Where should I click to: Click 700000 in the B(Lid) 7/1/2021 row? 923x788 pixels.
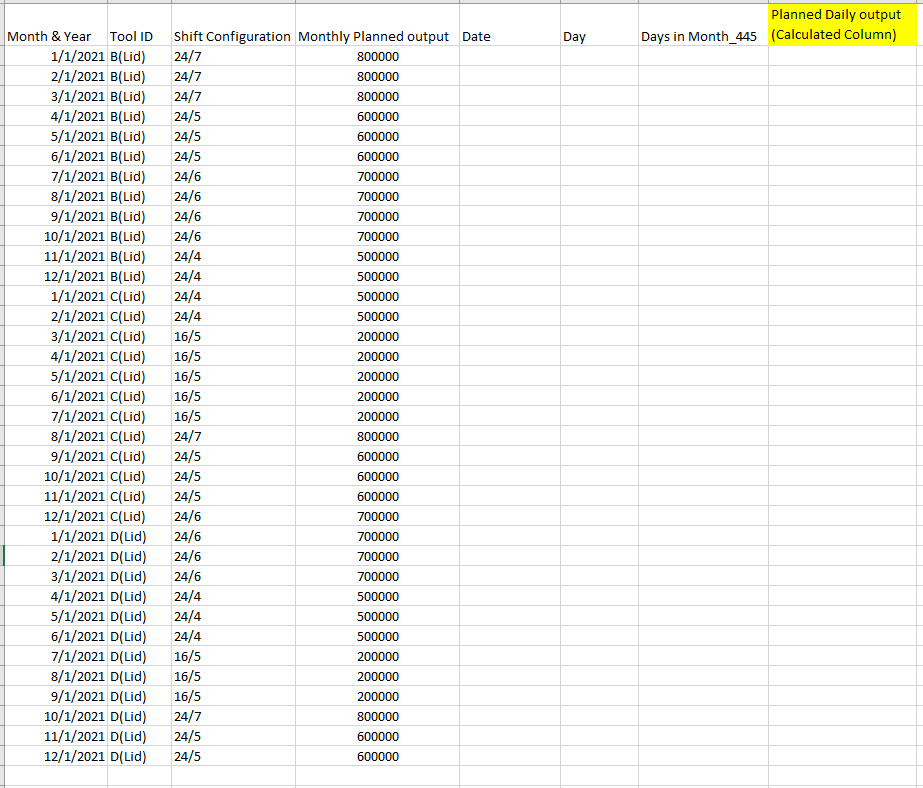[377, 177]
